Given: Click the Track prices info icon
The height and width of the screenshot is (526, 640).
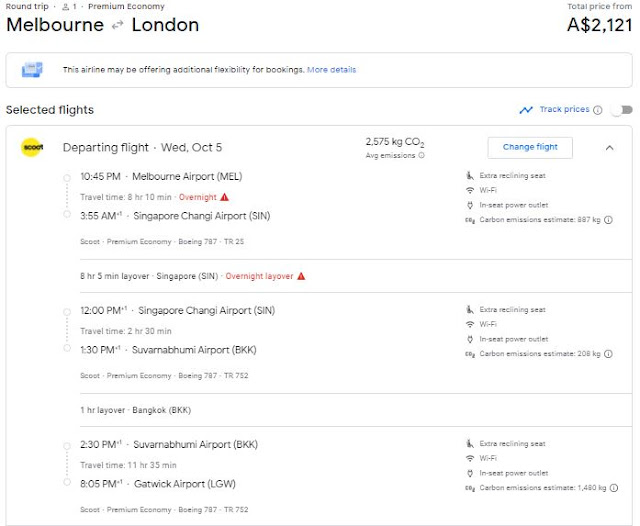Looking at the screenshot, I should tap(597, 110).
